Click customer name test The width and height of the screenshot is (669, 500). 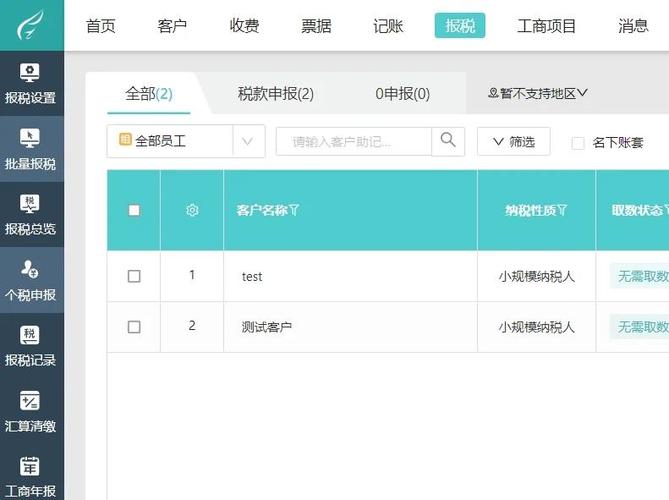(252, 276)
